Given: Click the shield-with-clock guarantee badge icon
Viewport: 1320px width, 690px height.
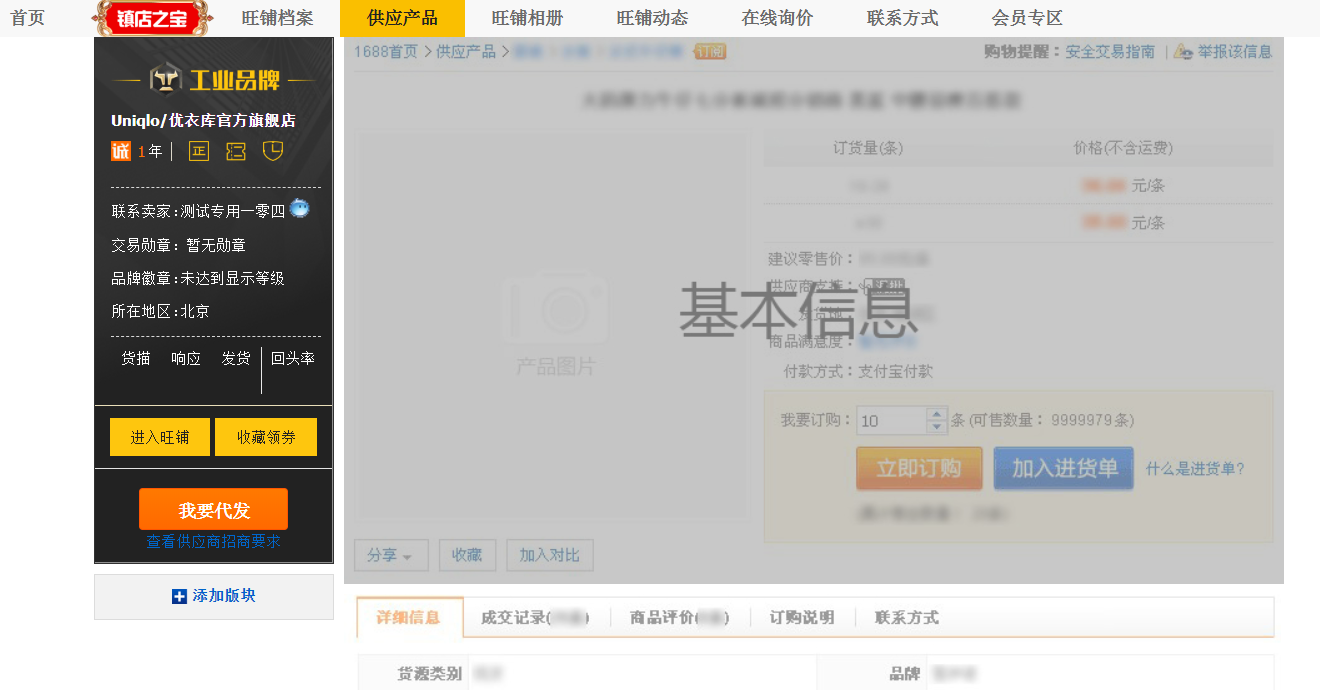Looking at the screenshot, I should (x=272, y=151).
